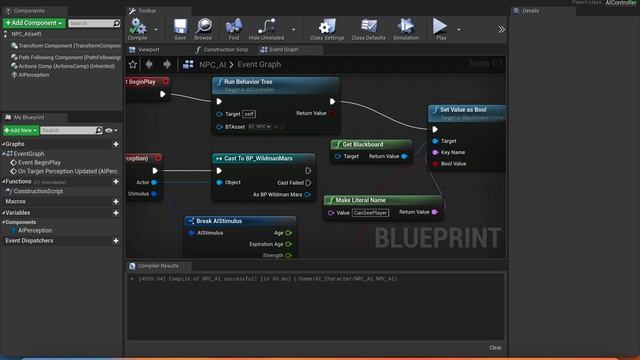640x360 pixels.
Task: Click NPC_AI in the breadcrumb
Action: tap(213, 64)
